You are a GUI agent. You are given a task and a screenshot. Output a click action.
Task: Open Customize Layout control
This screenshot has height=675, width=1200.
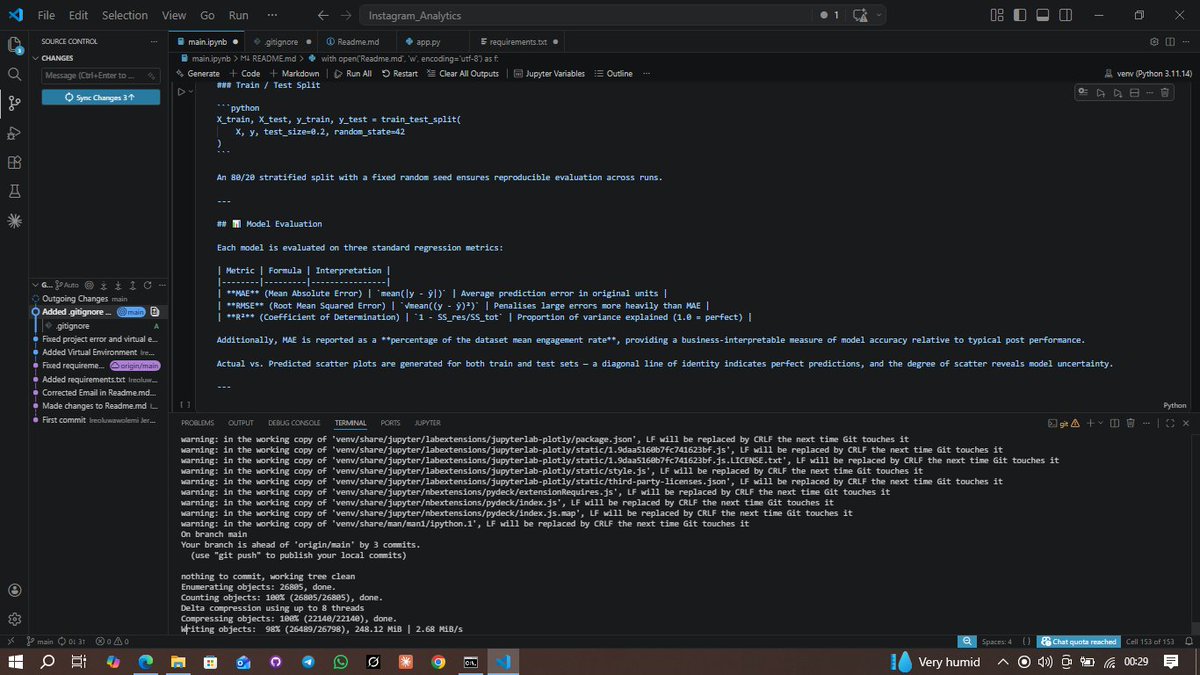point(997,15)
